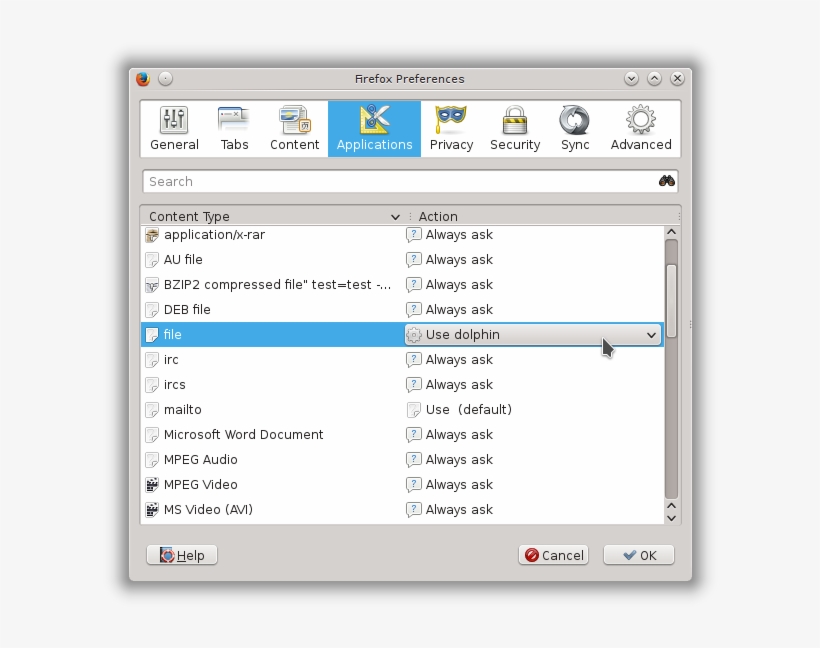Image resolution: width=820 pixels, height=648 pixels.
Task: Select the application/x-rar file icon
Action: pos(151,234)
